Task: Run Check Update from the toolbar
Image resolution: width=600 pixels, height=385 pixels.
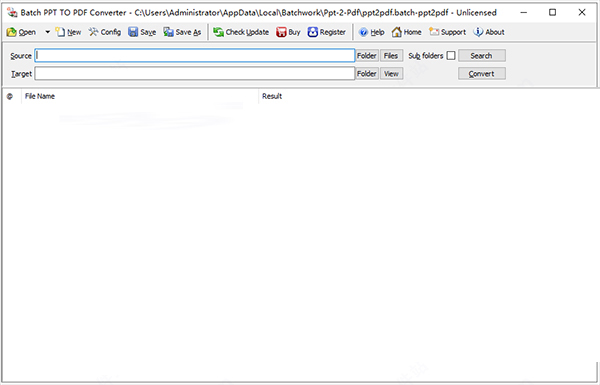Action: pyautogui.click(x=241, y=32)
